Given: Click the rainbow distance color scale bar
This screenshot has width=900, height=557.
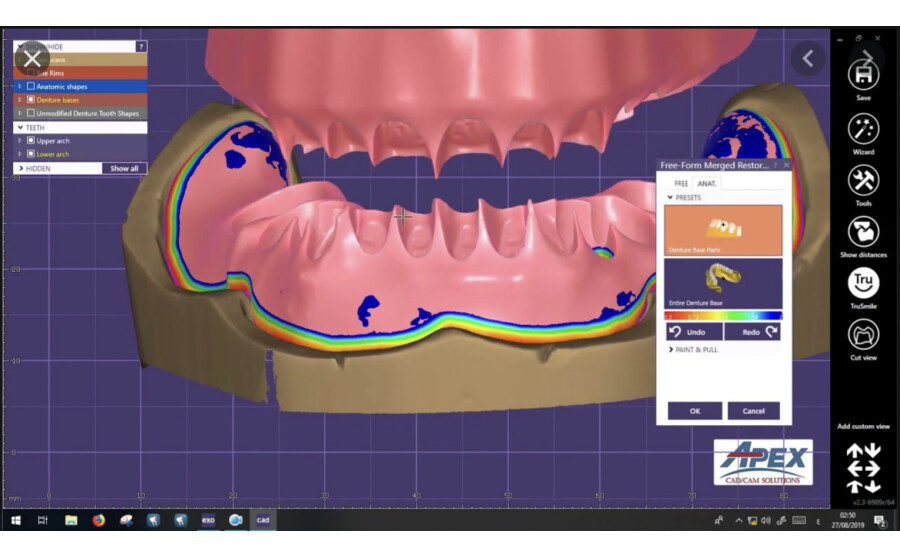Looking at the screenshot, I should (723, 316).
